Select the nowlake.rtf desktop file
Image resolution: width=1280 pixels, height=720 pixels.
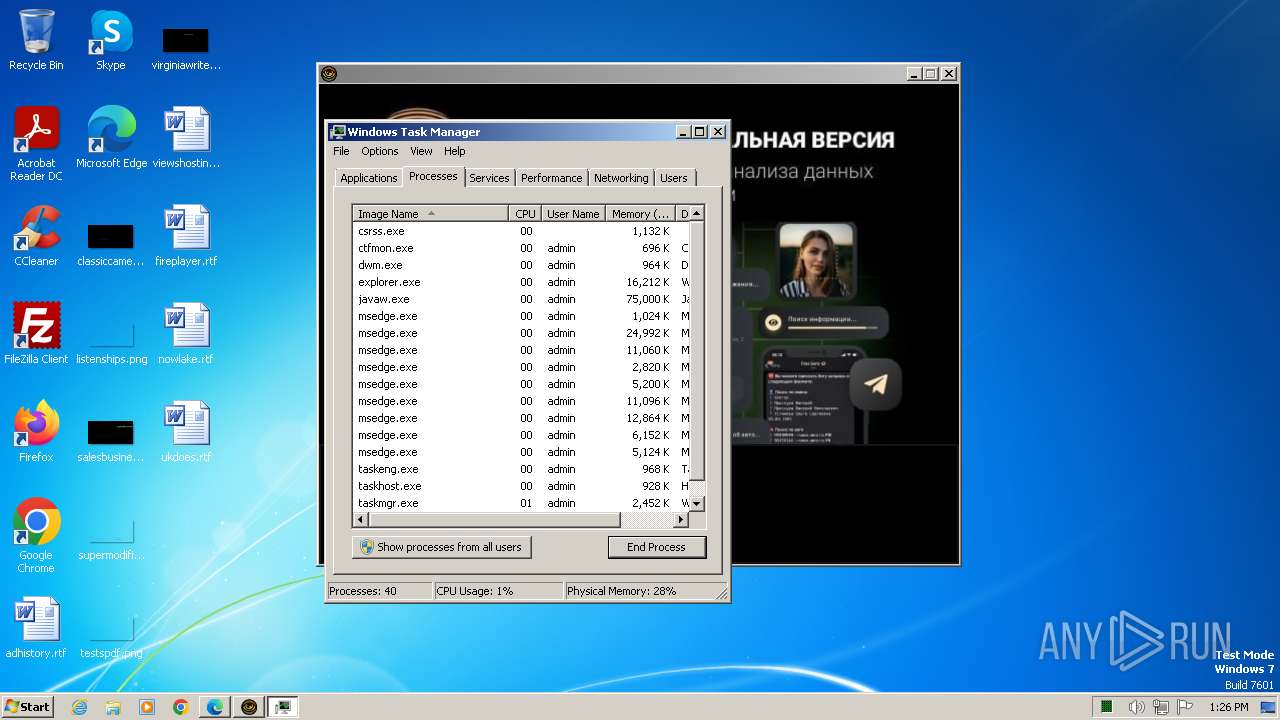click(x=186, y=334)
